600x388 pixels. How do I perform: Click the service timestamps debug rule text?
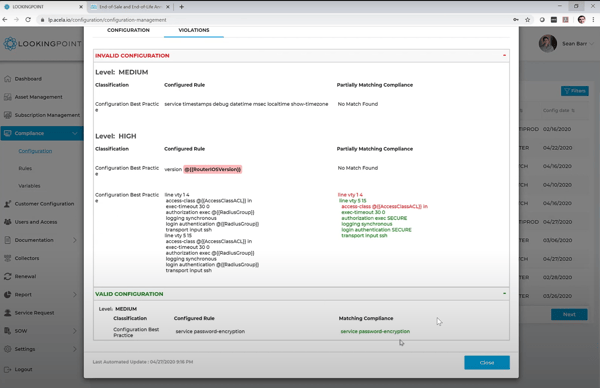coord(246,104)
